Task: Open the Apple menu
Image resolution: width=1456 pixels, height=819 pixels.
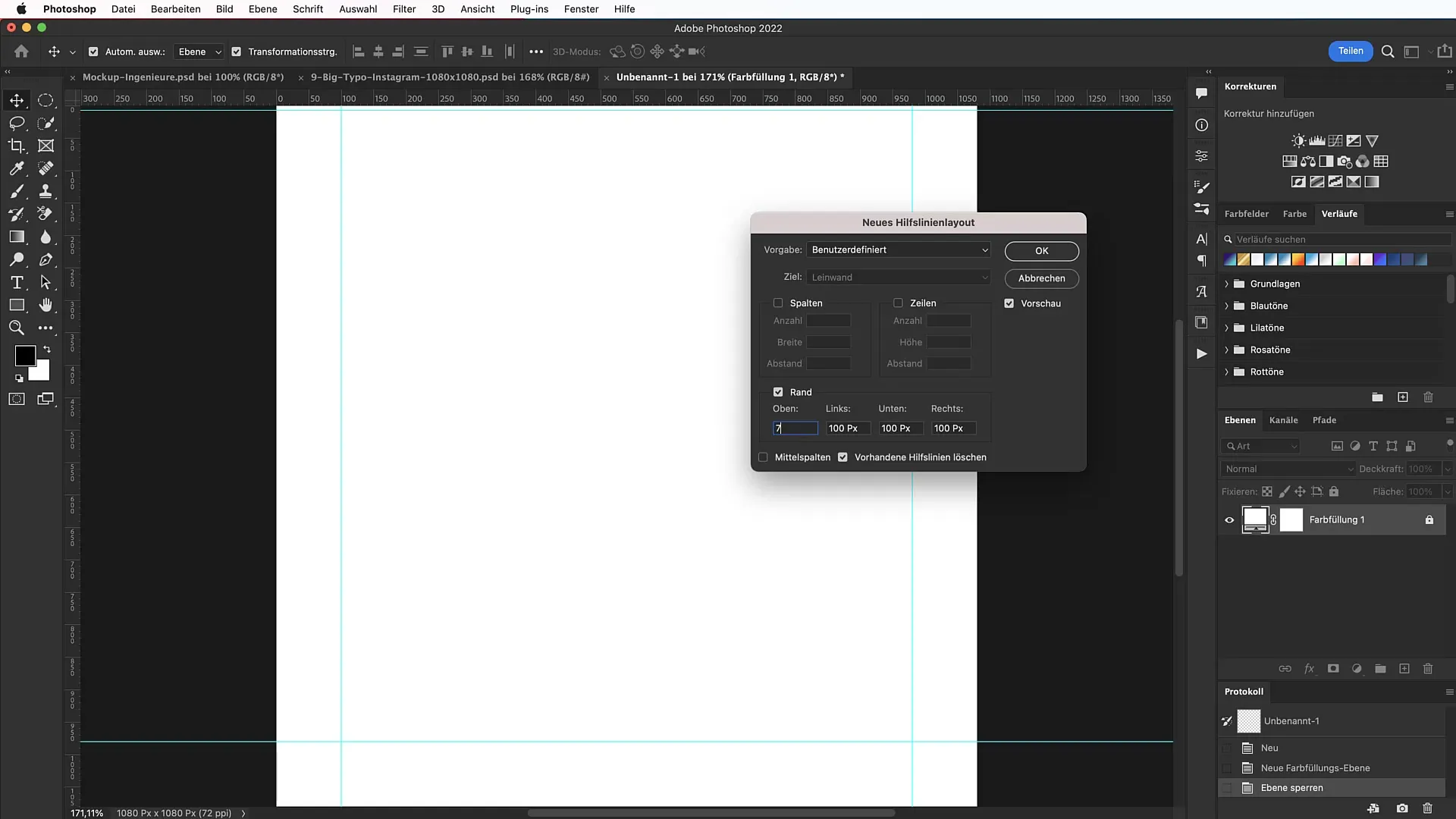Action: (x=21, y=9)
